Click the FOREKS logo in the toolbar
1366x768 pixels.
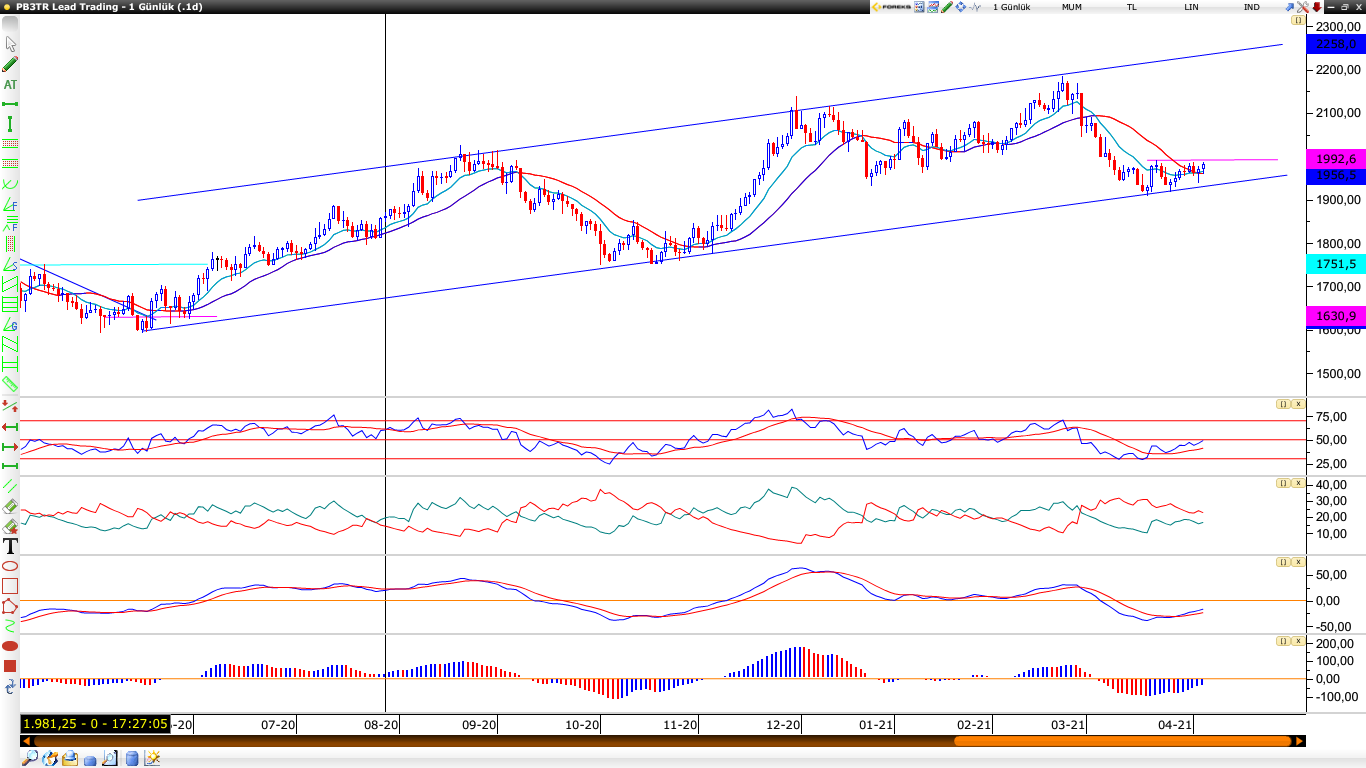point(890,7)
